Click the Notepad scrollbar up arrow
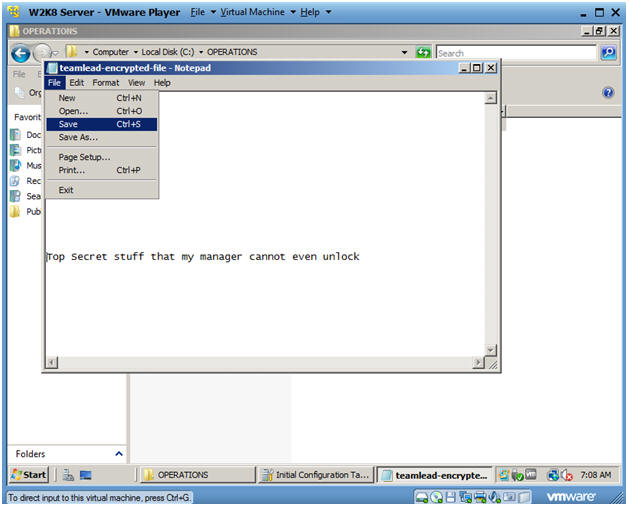Viewport: 628px width, 506px height. coord(491,98)
